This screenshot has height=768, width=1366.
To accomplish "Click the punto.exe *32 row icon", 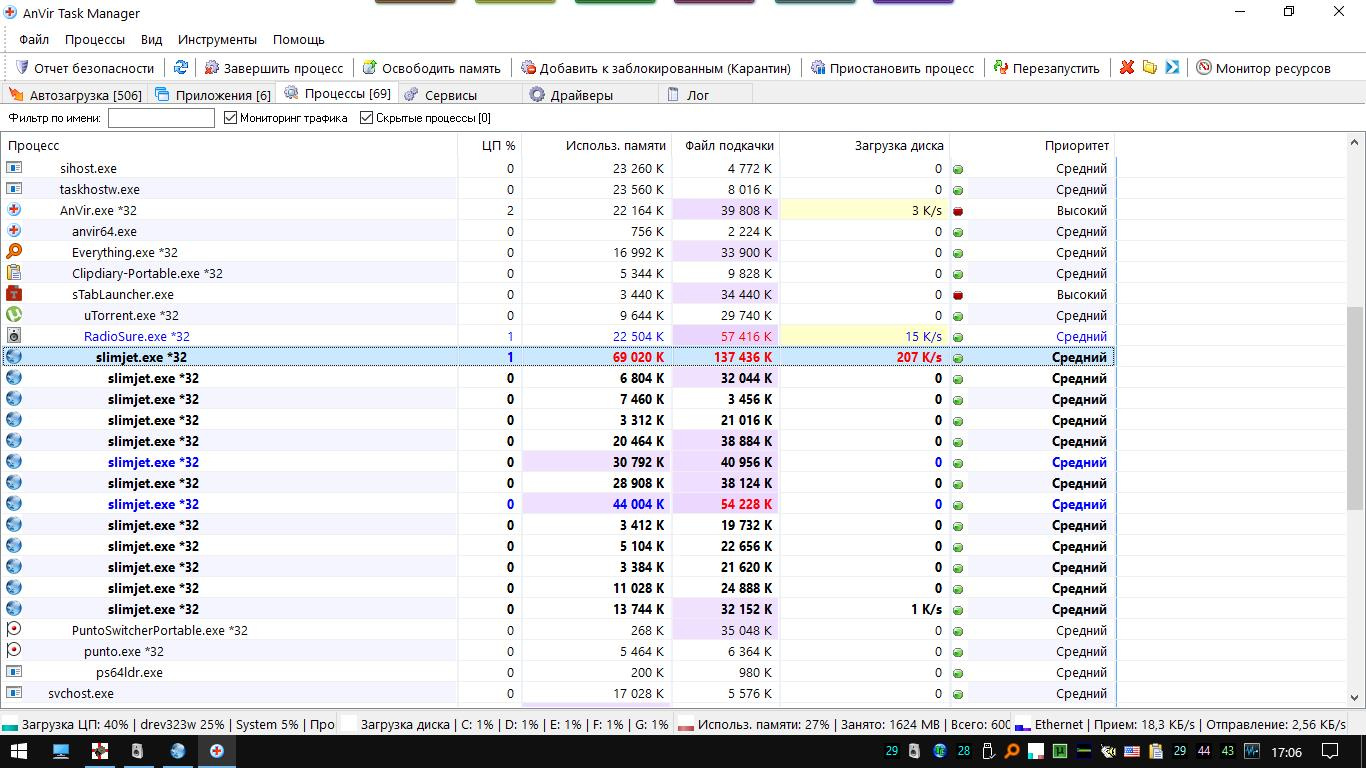I will click(x=14, y=651).
